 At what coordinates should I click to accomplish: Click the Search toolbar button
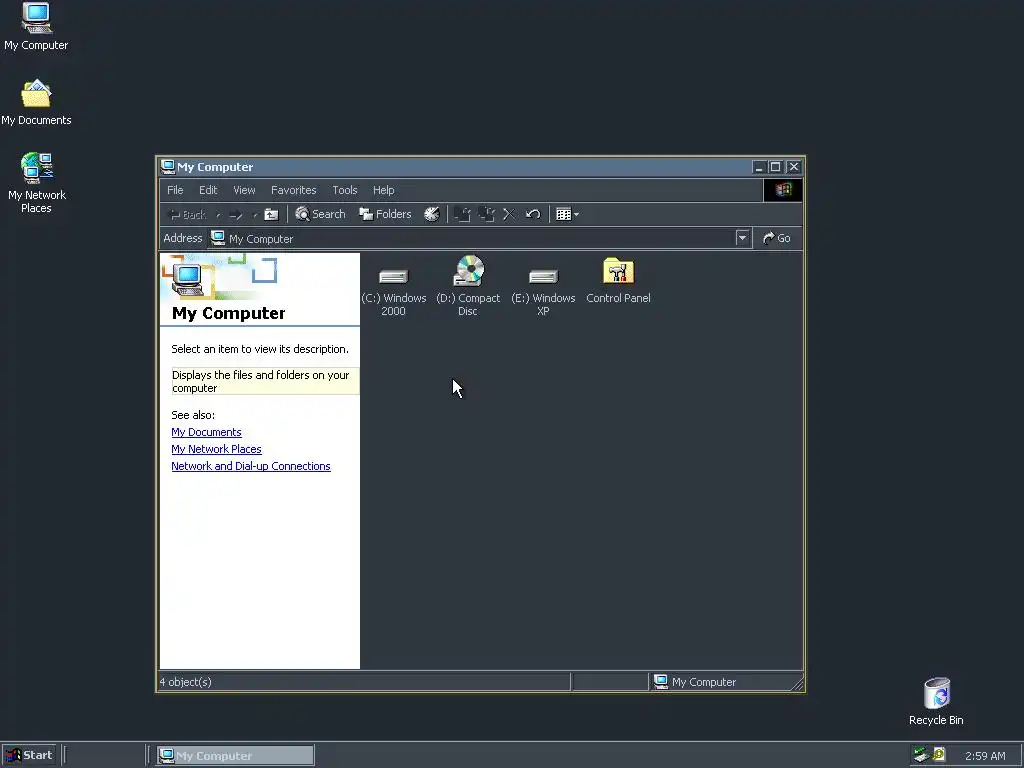click(x=320, y=214)
